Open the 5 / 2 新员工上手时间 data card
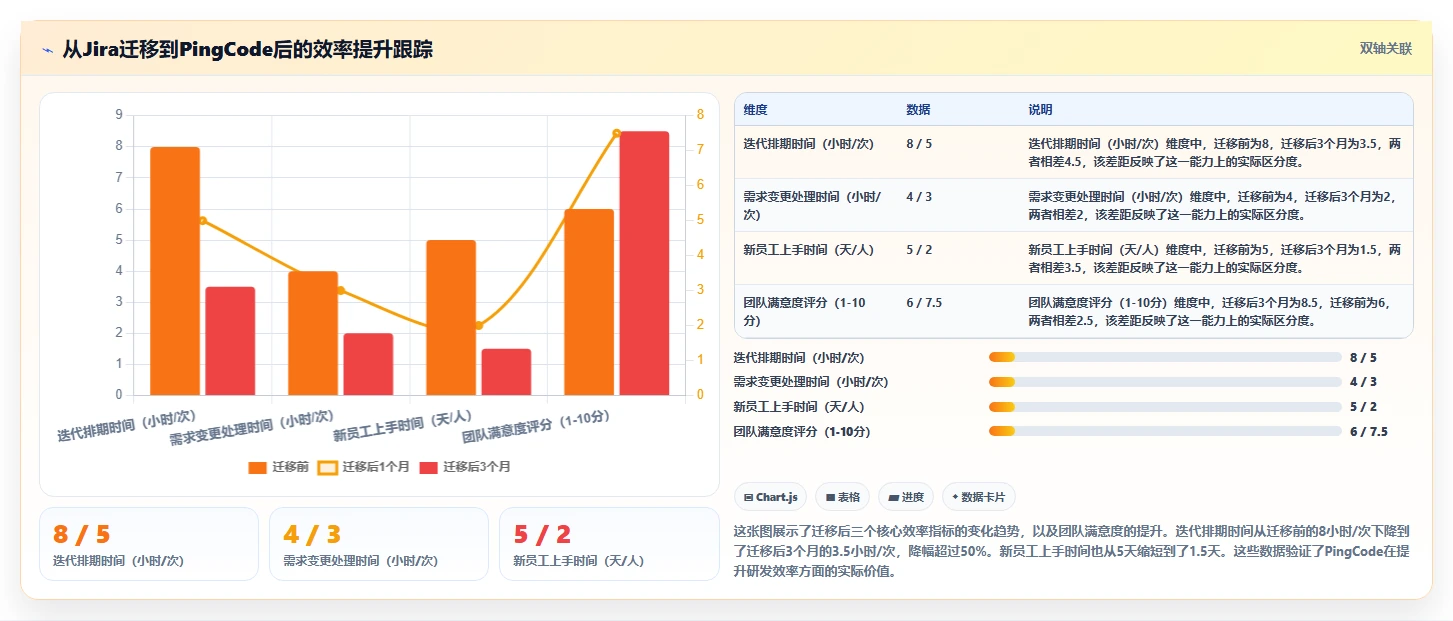1453x621 pixels. pyautogui.click(x=609, y=544)
